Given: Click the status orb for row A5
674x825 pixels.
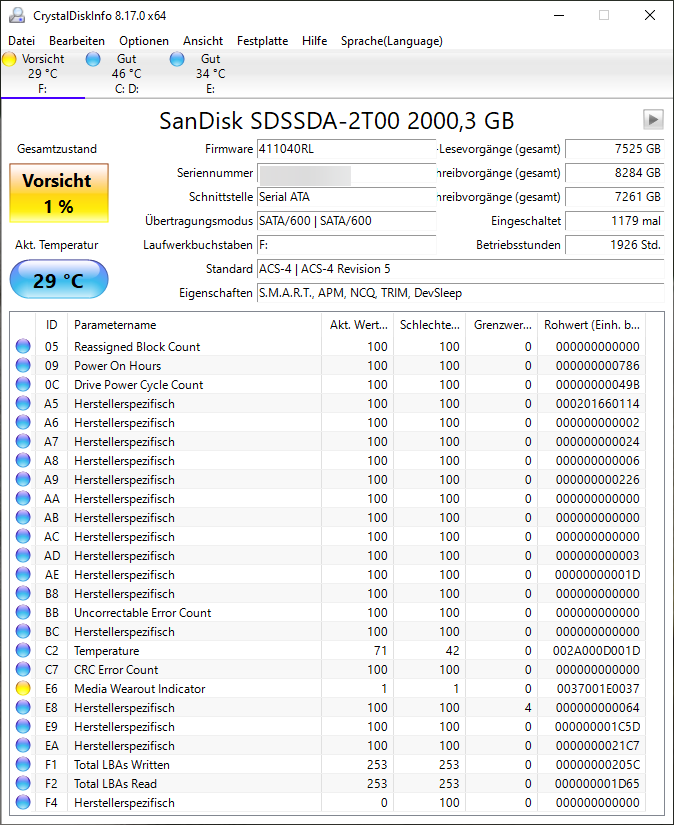Looking at the screenshot, I should (23, 403).
